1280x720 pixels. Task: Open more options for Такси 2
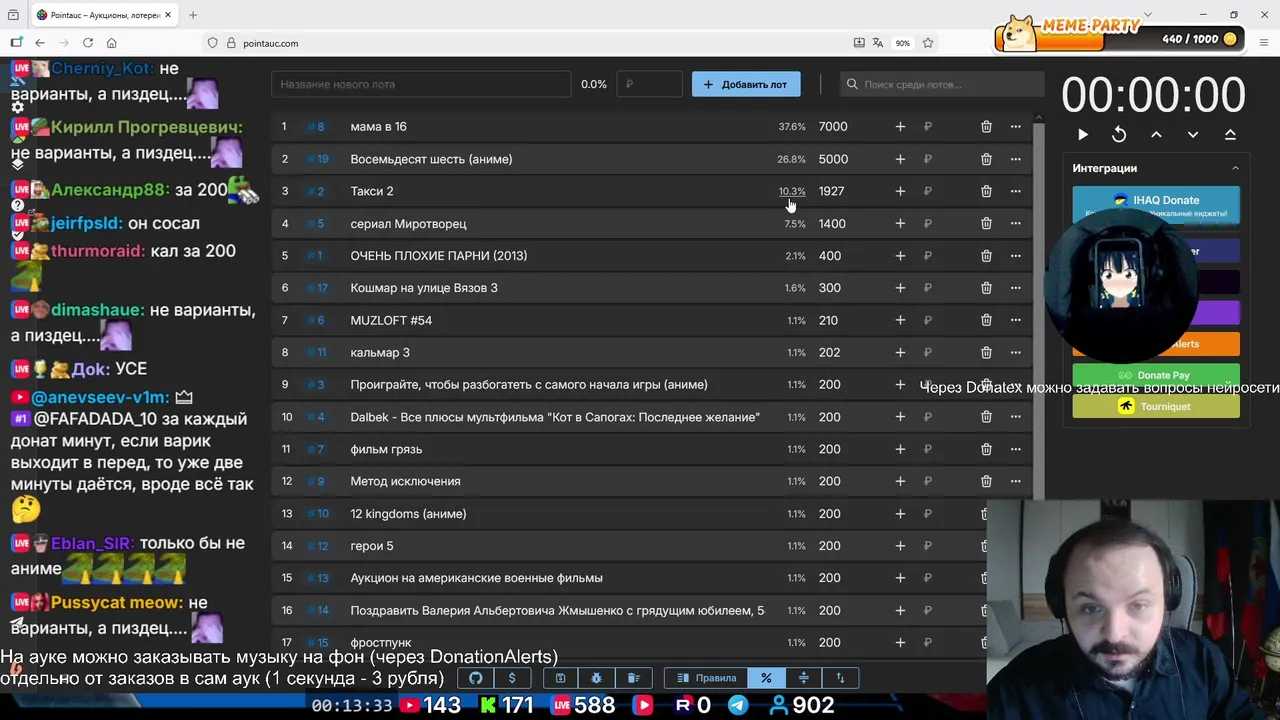coord(1015,191)
